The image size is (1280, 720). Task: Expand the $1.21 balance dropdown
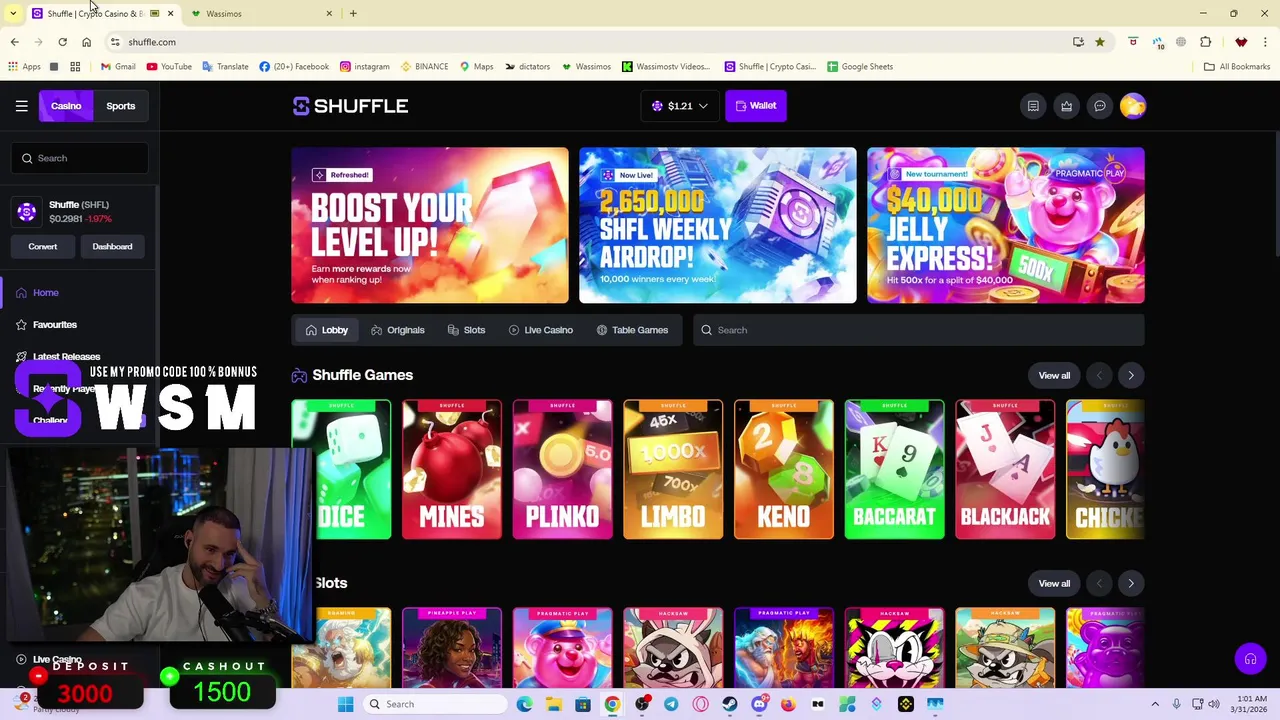point(680,106)
